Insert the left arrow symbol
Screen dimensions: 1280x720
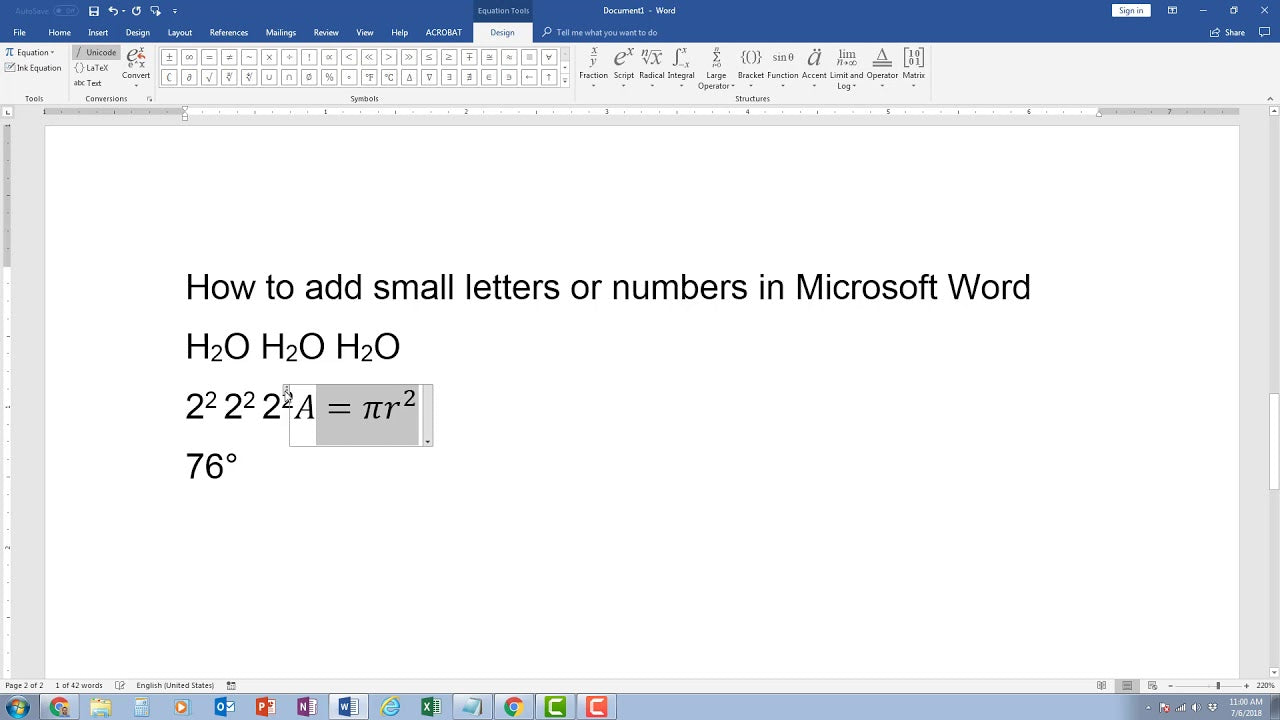pyautogui.click(x=529, y=77)
